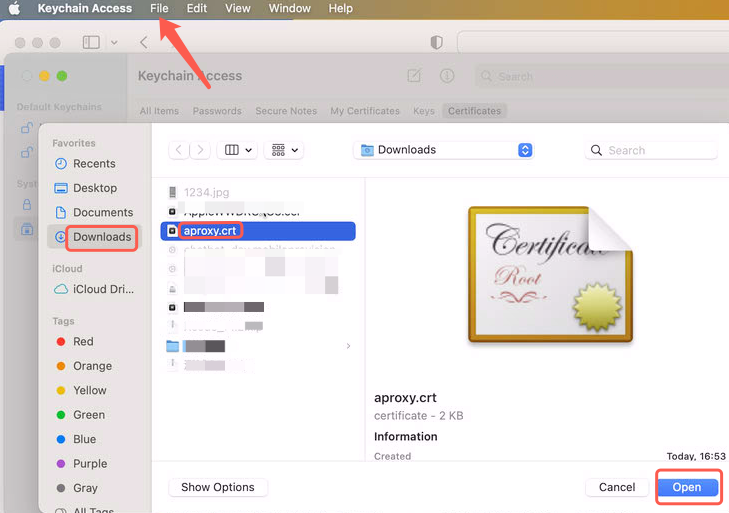The height and width of the screenshot is (513, 729).
Task: Click the privacy shield icon in browser toolbar
Action: (436, 42)
